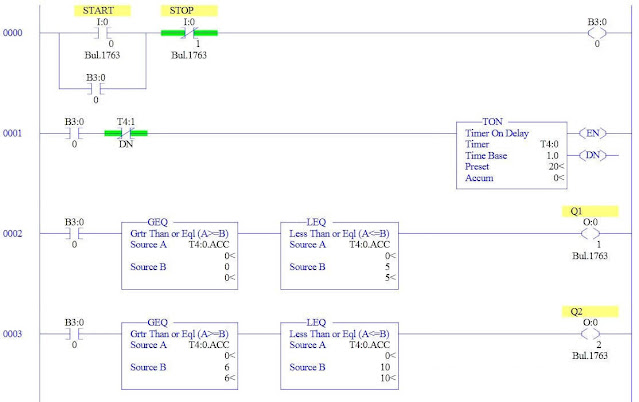This screenshot has width=639, height=402.
Task: Select the GEQ instruction header on rung 0003
Action: 157,322
